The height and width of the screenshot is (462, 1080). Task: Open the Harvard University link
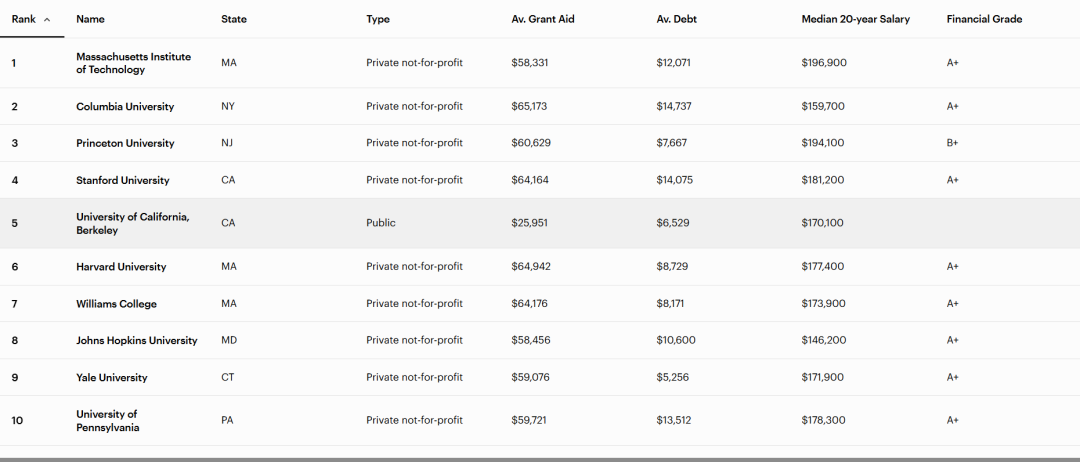(x=121, y=267)
